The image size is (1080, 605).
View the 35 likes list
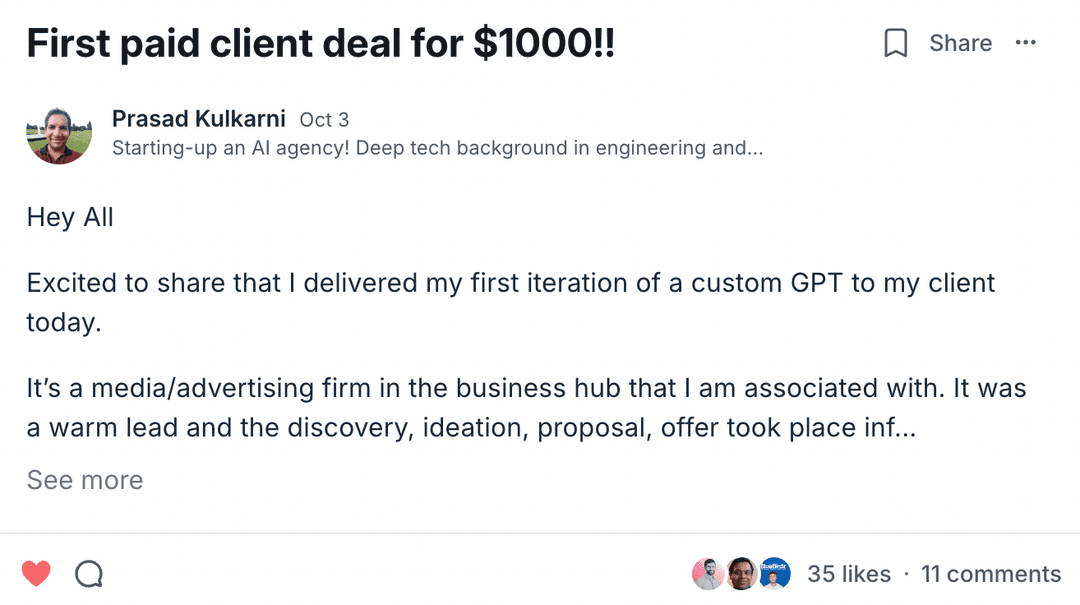pyautogui.click(x=849, y=574)
